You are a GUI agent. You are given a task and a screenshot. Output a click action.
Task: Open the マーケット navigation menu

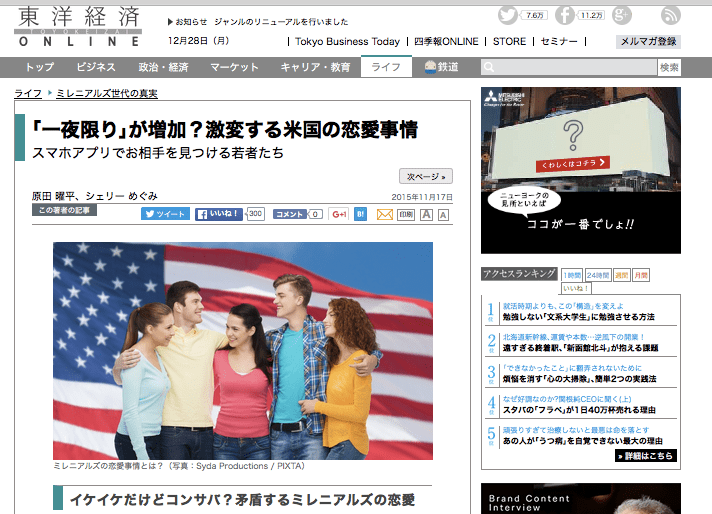(x=234, y=67)
